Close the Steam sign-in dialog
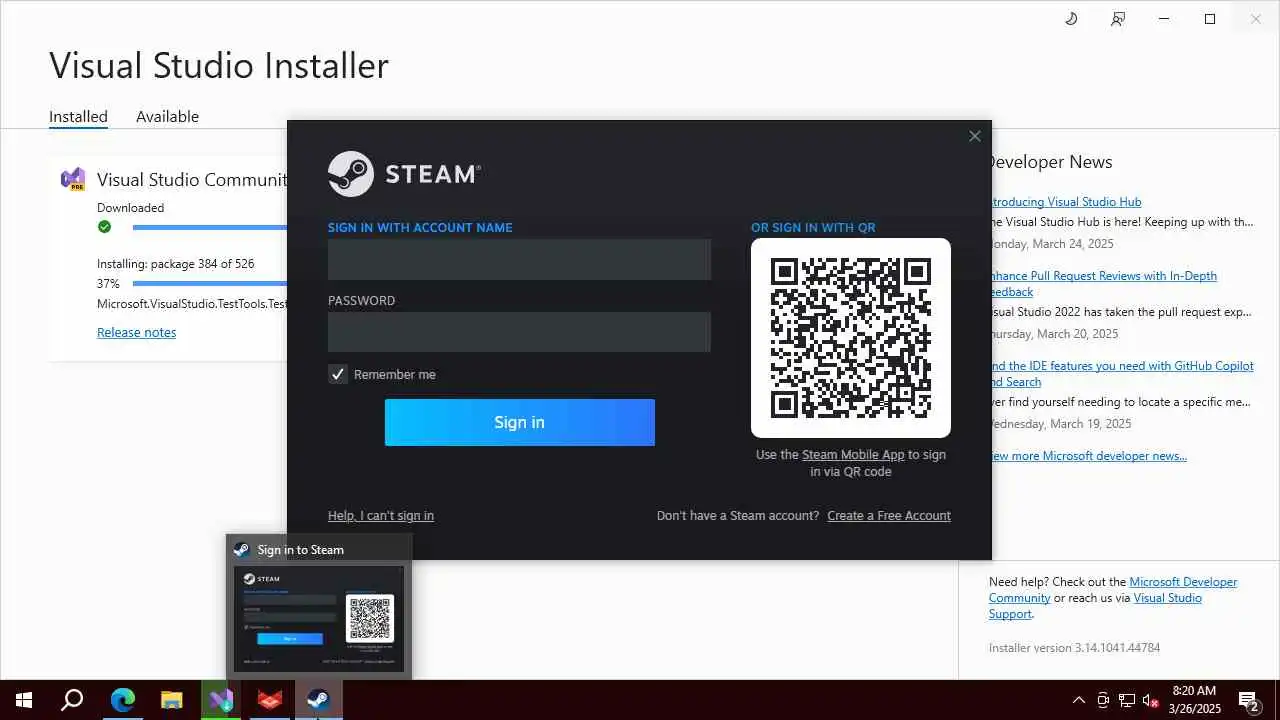1280x720 pixels. point(975,136)
